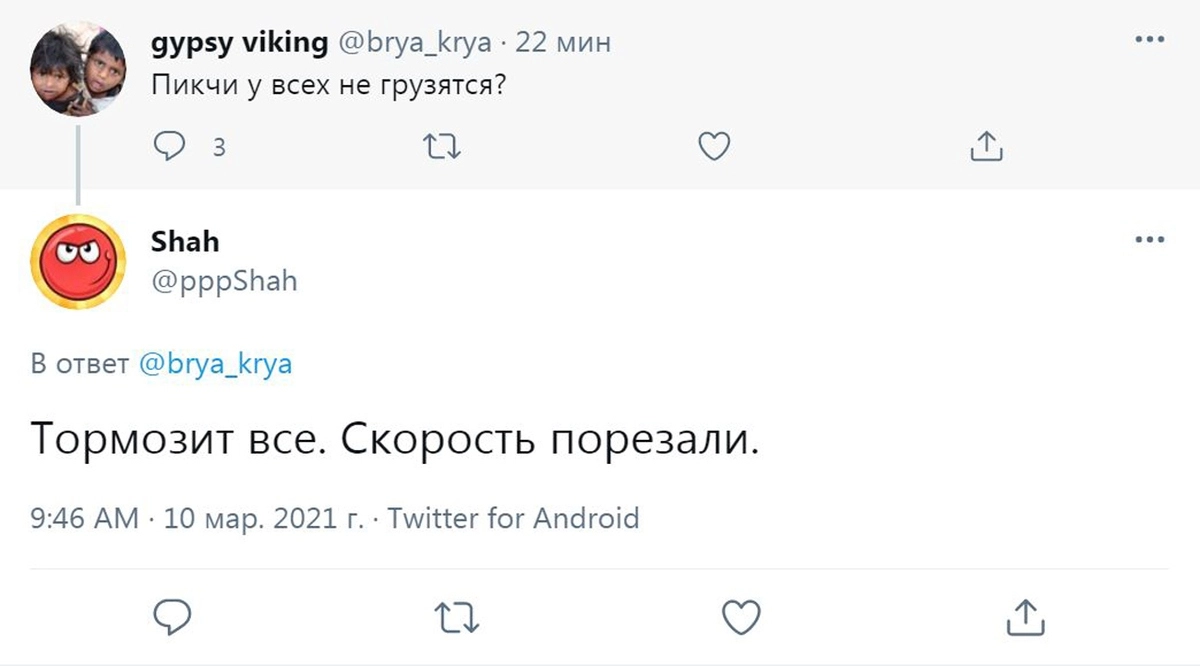
Task: Open more options for Shah's tweet
Action: (x=1150, y=240)
